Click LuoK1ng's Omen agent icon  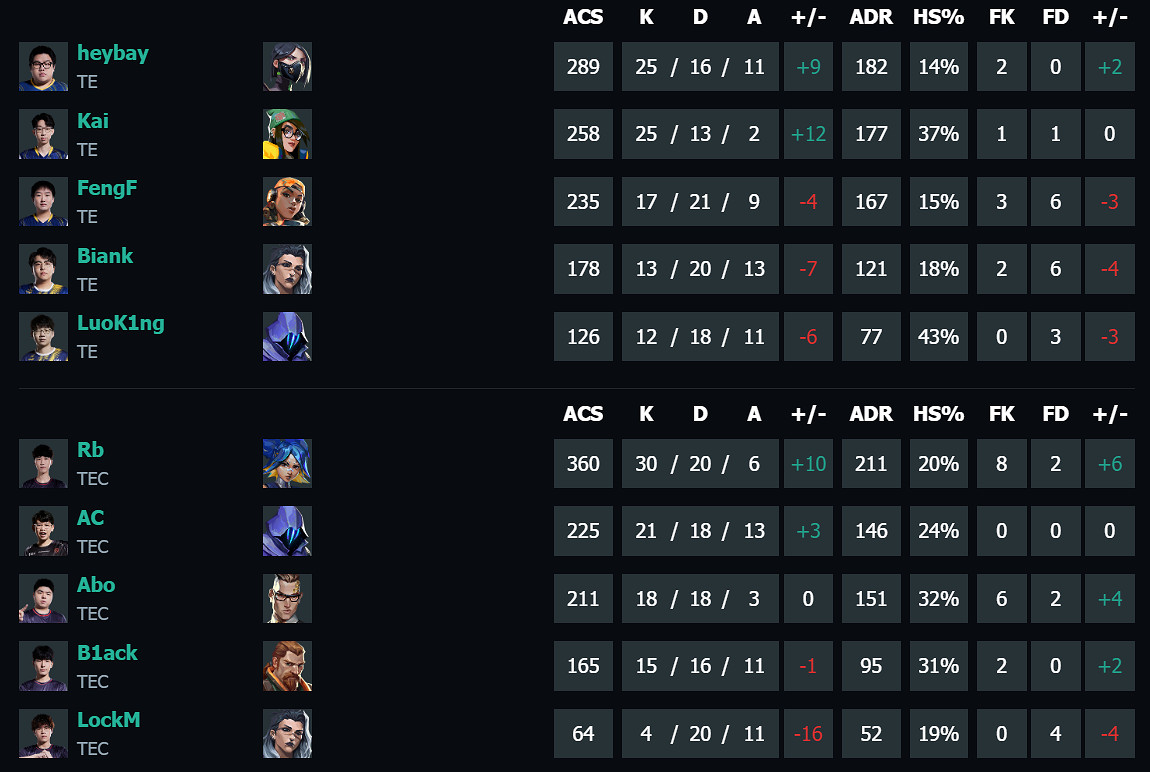pyautogui.click(x=287, y=336)
